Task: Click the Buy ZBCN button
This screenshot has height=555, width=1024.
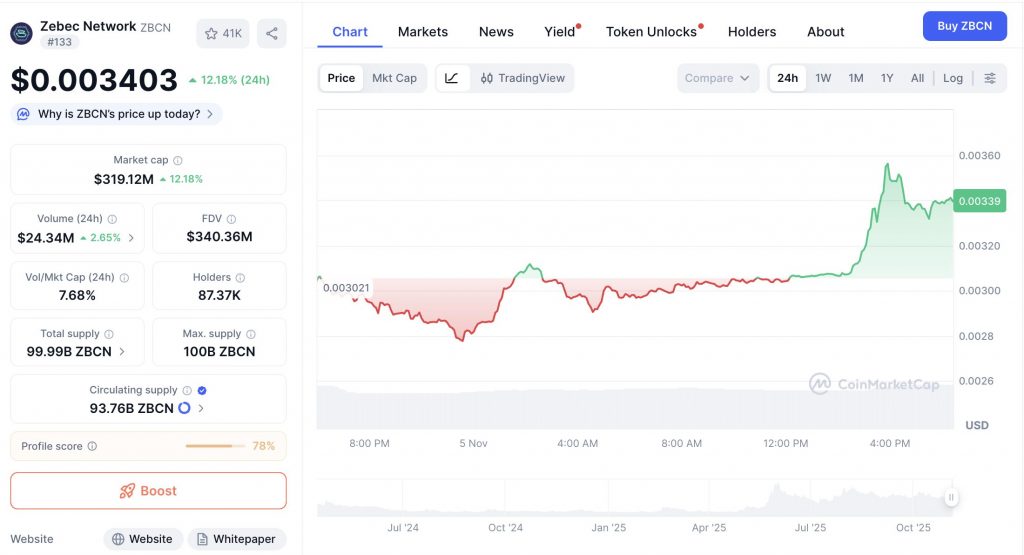Action: (965, 26)
